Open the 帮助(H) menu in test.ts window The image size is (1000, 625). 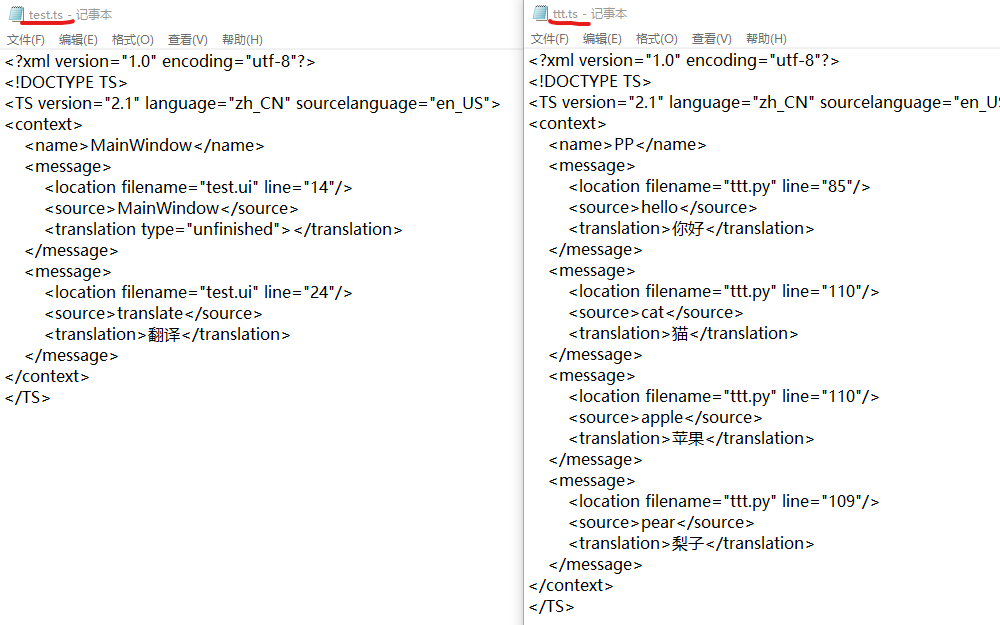pos(240,39)
